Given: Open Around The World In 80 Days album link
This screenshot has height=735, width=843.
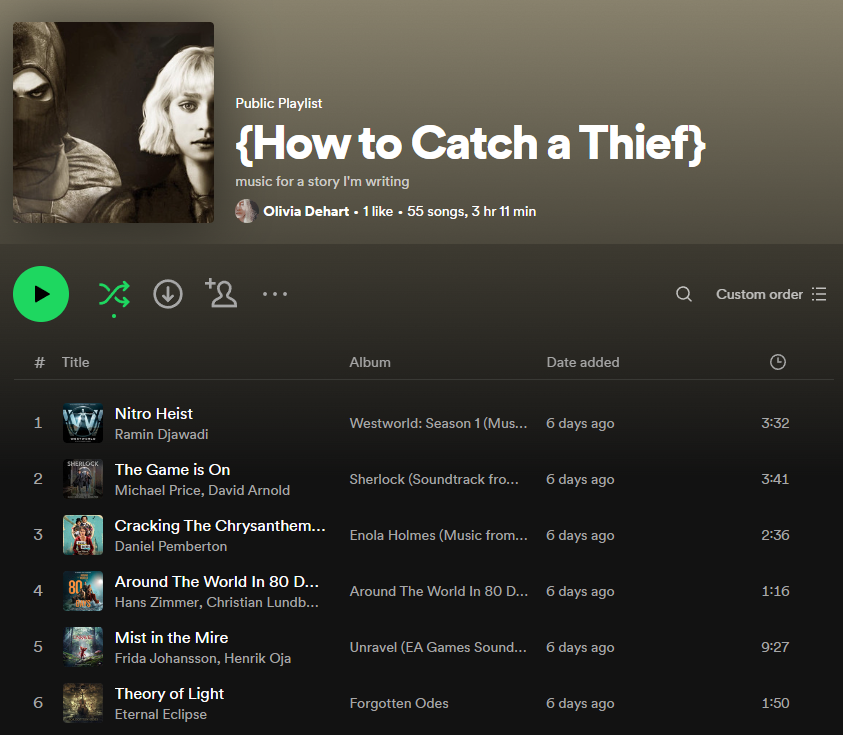Looking at the screenshot, I should point(438,591).
